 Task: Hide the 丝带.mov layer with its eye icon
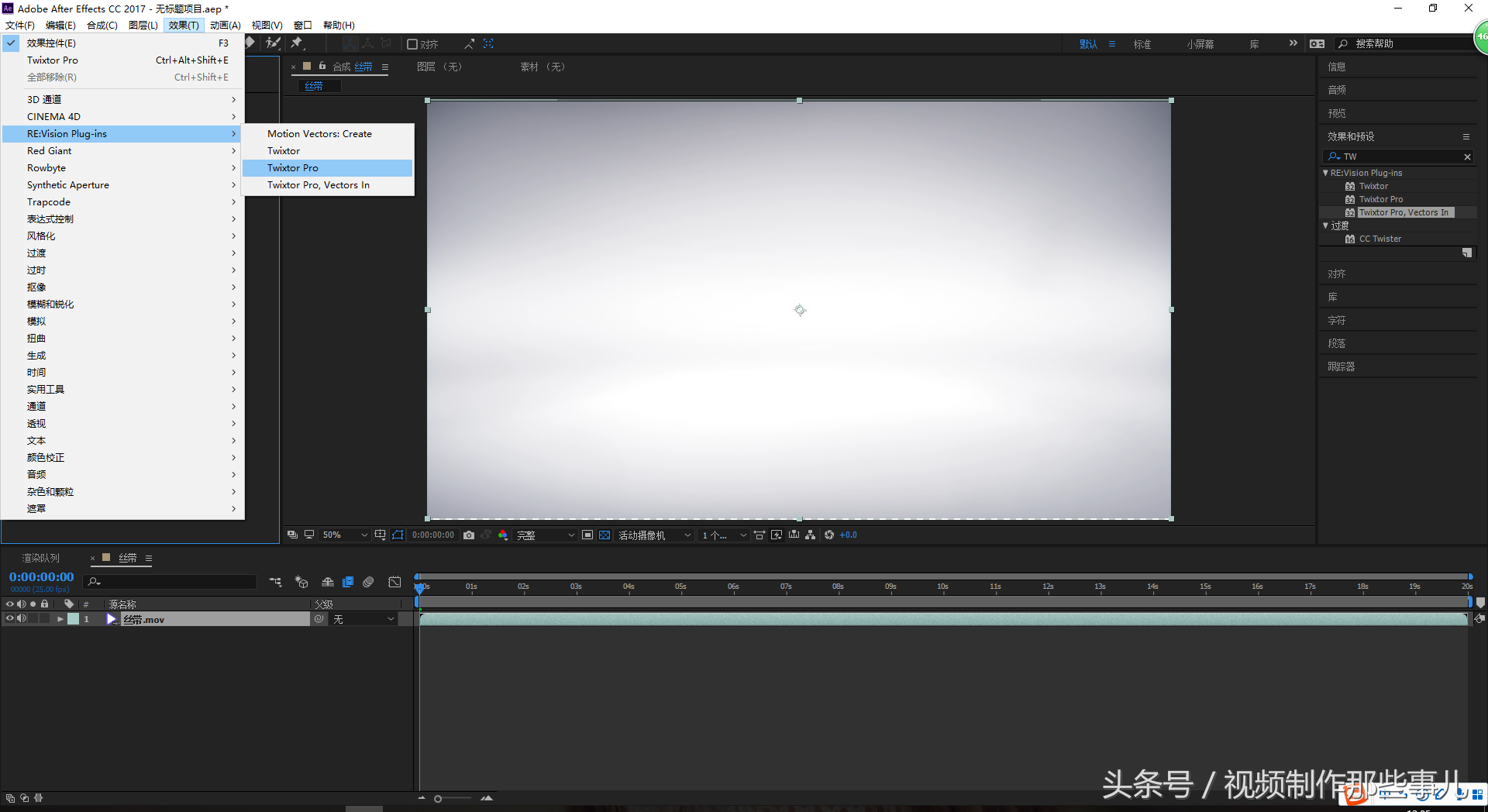[10, 619]
